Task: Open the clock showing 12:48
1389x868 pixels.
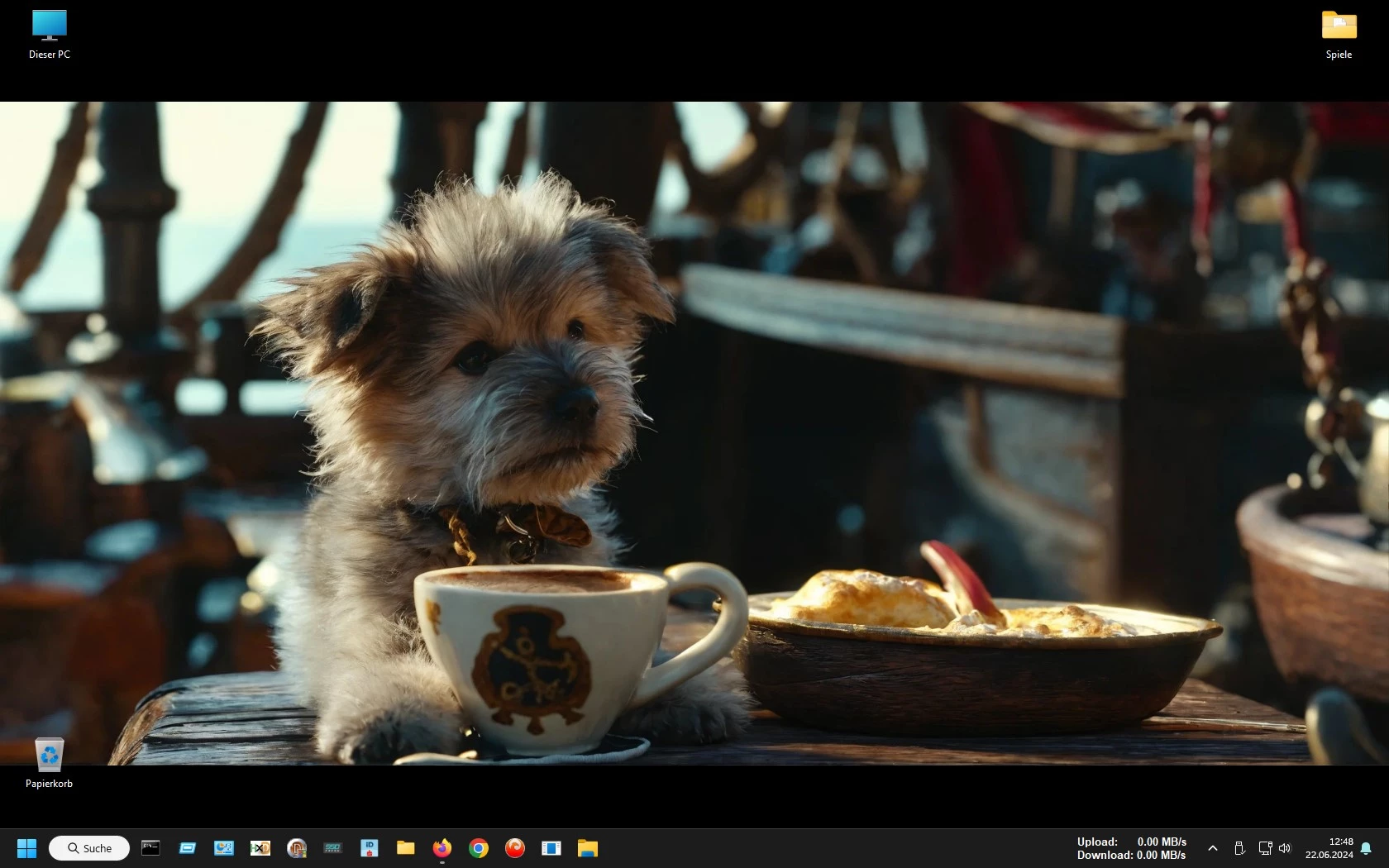Action: click(1329, 848)
